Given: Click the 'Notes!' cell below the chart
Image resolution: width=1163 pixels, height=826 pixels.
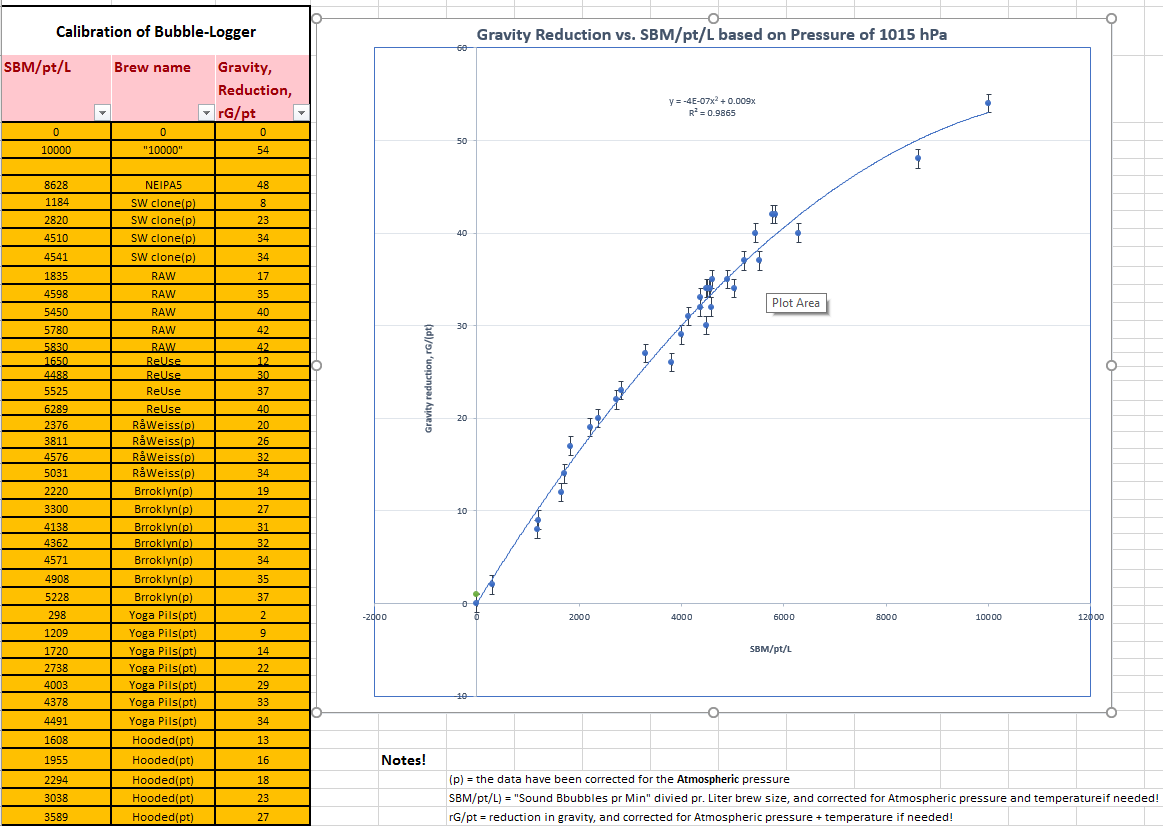Looking at the screenshot, I should (404, 761).
